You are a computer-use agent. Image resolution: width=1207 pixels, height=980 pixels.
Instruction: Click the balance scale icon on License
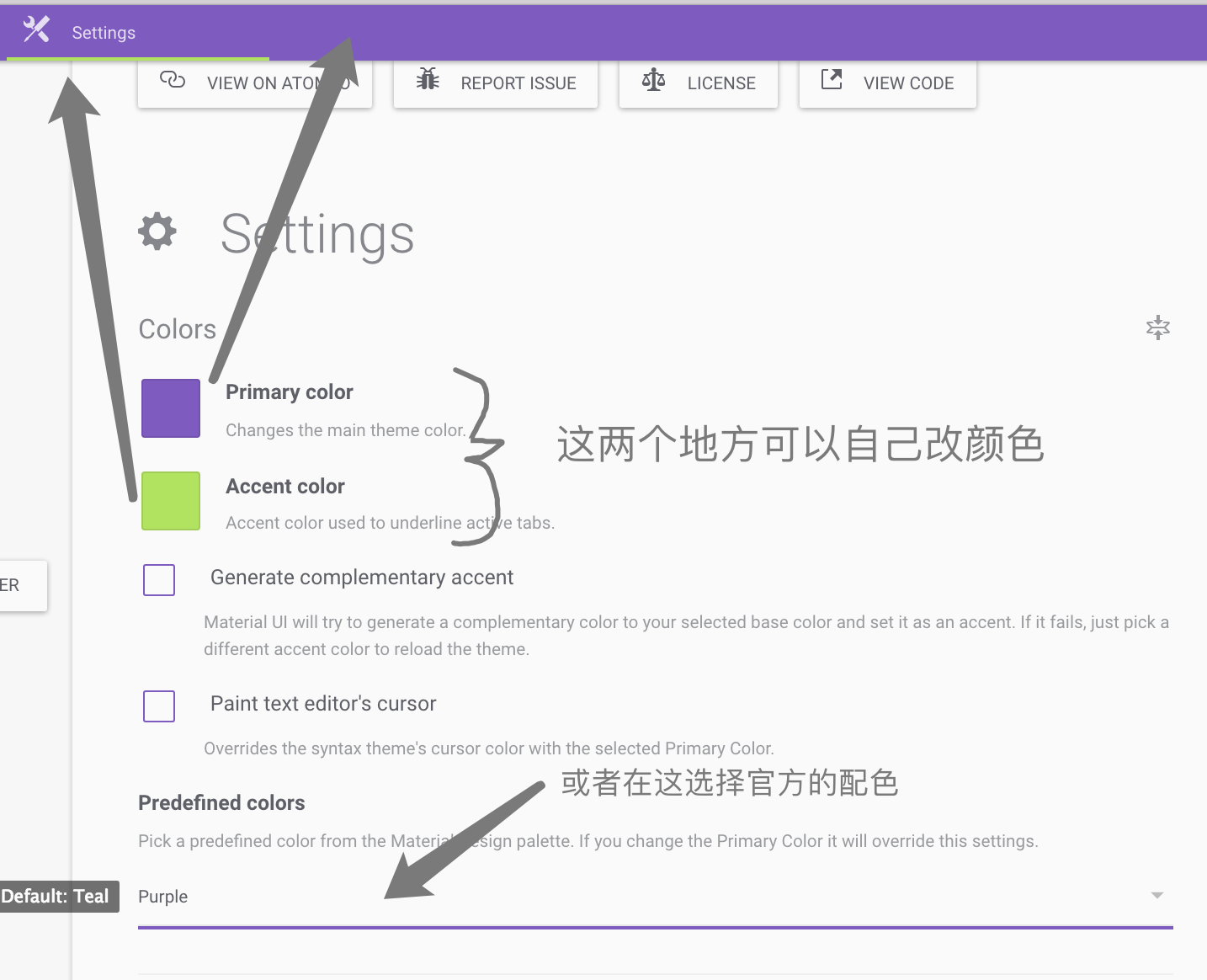653,81
